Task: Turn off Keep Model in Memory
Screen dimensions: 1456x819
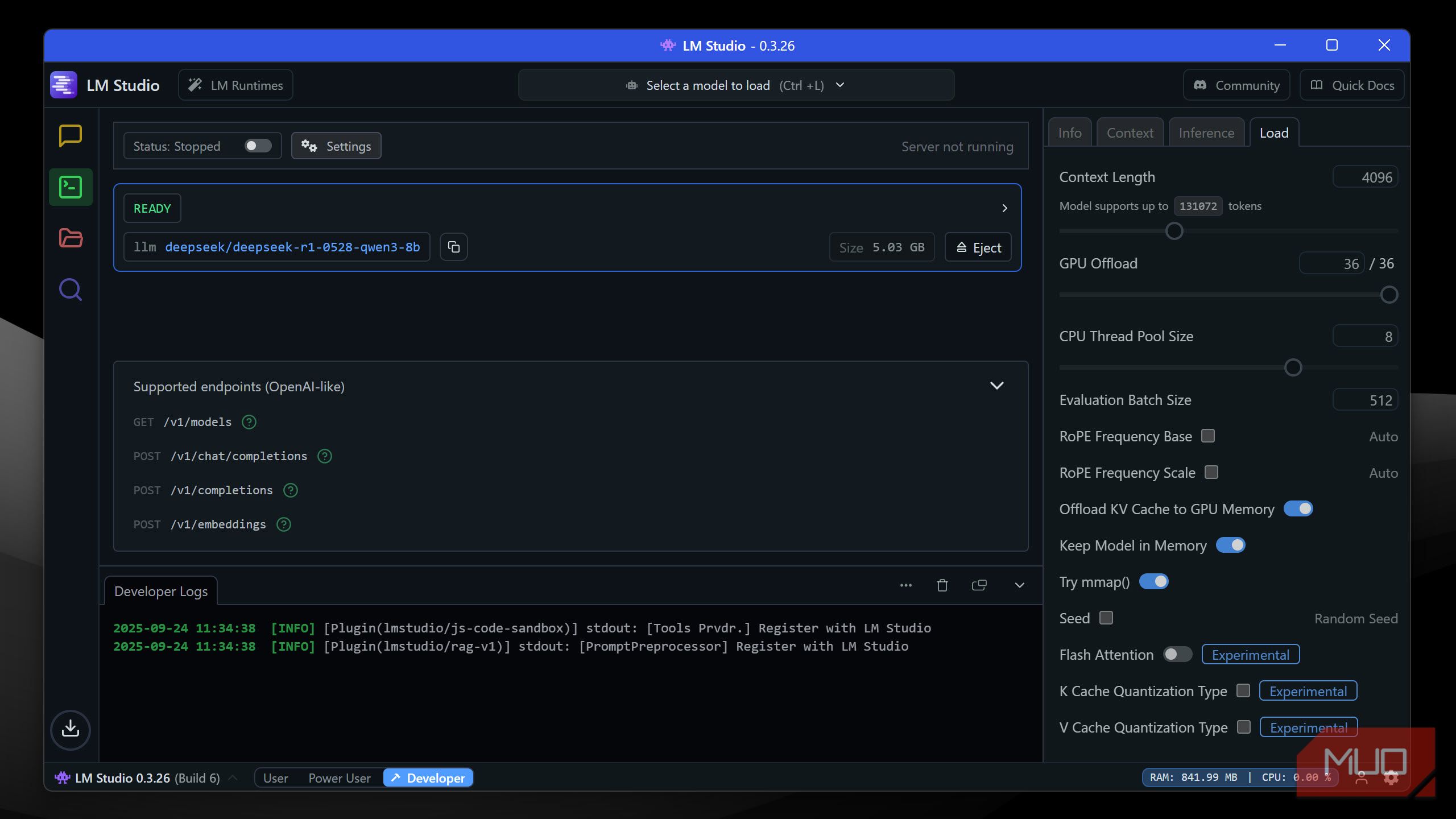Action: click(1231, 545)
